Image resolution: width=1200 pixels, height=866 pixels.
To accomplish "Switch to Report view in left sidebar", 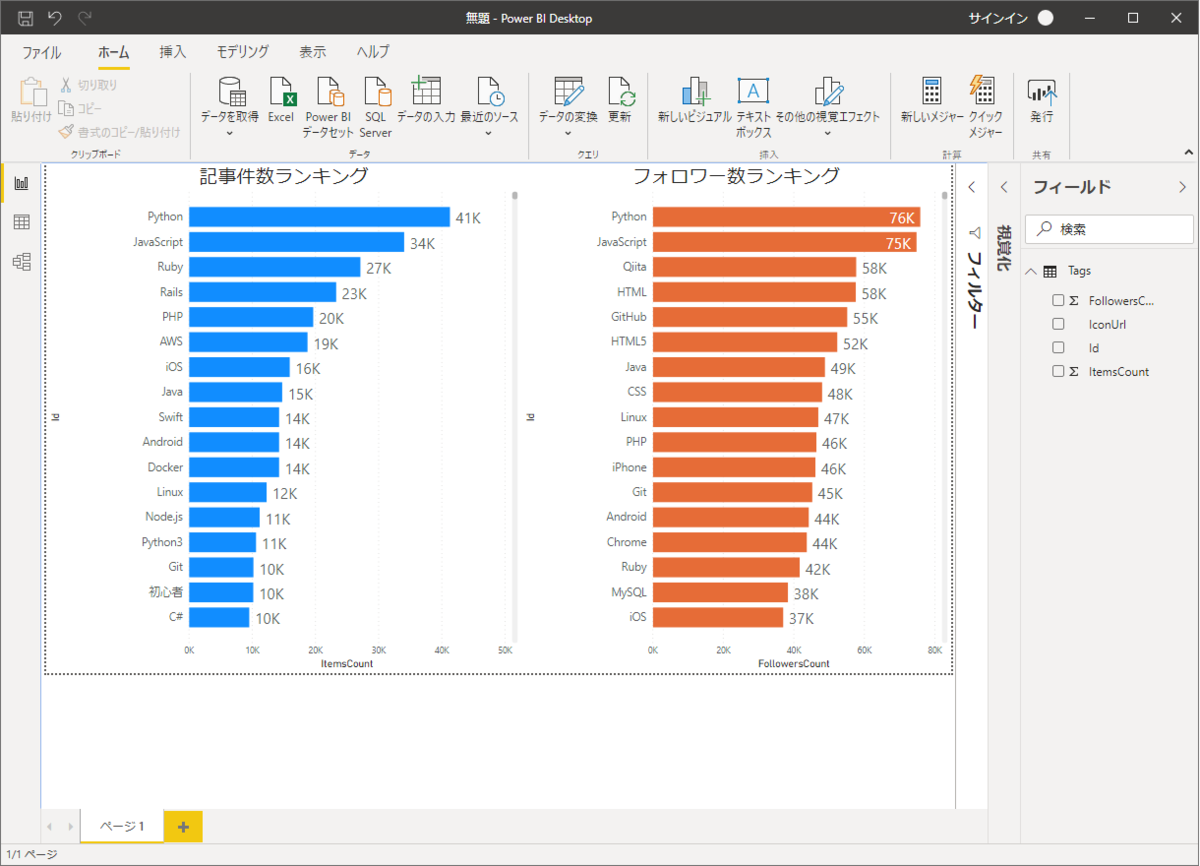I will (21, 184).
